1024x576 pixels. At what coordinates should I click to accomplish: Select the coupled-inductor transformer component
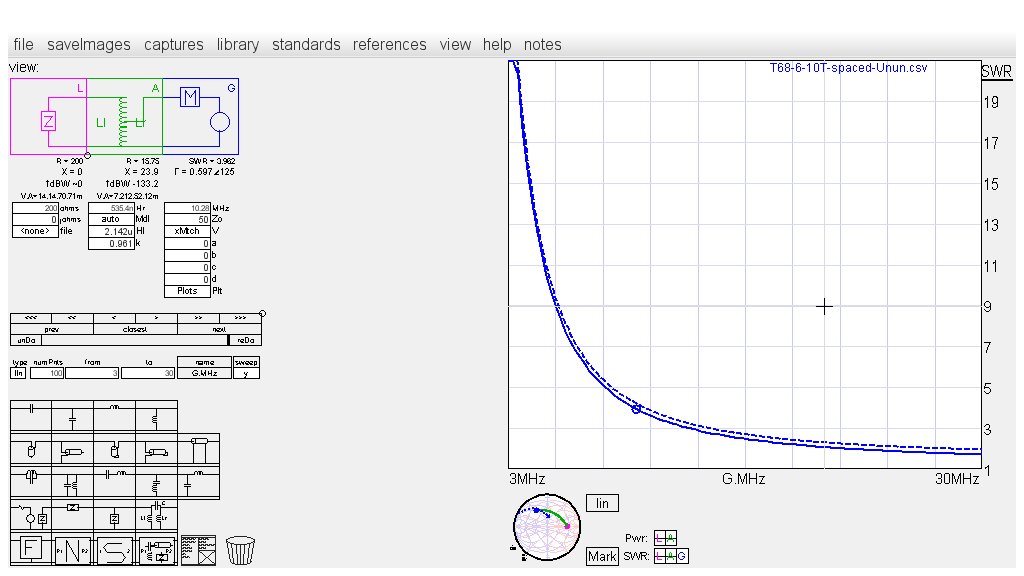[x=156, y=515]
